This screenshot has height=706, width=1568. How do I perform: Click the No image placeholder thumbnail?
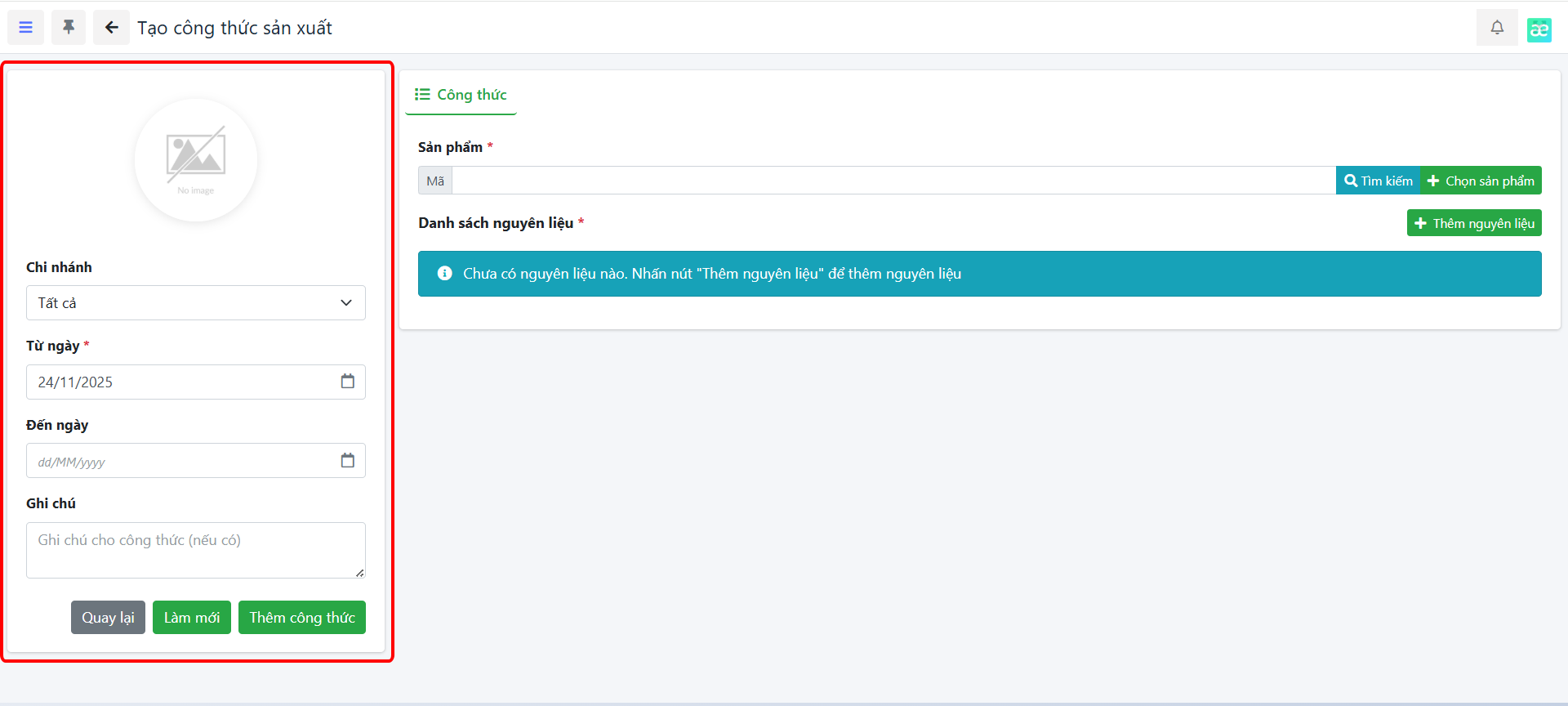[x=196, y=160]
